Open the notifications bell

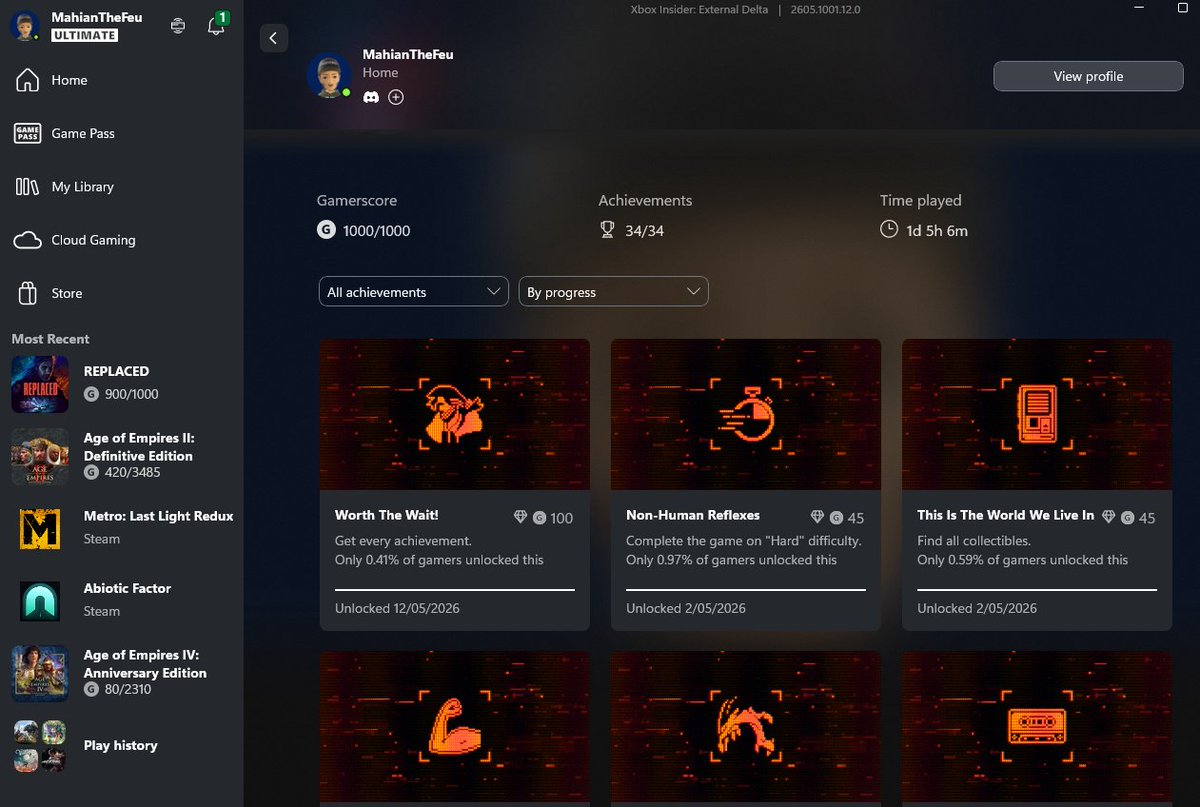point(216,26)
